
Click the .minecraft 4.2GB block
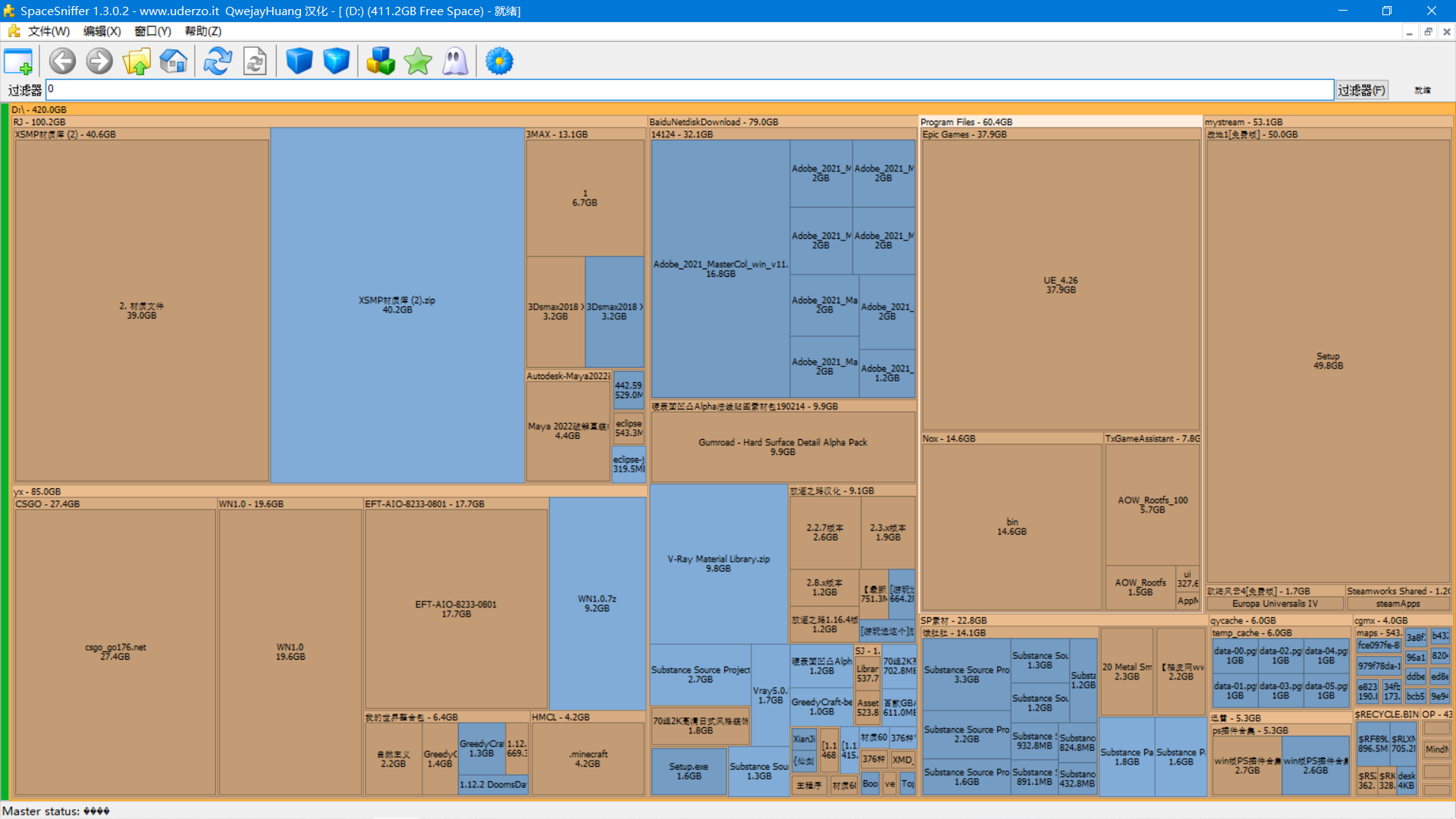588,759
